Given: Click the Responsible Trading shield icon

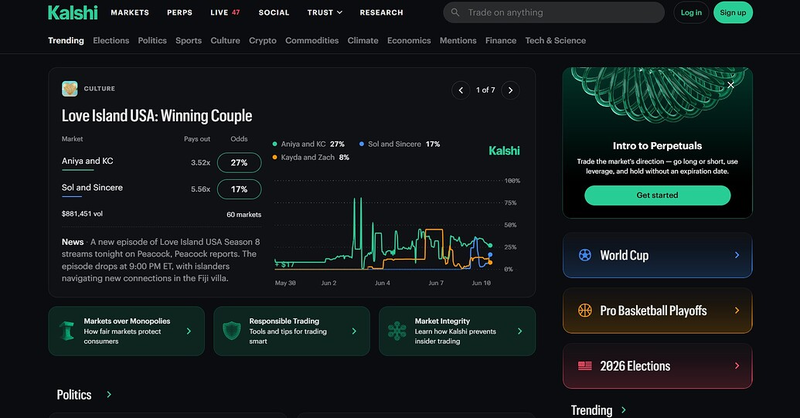Looking at the screenshot, I should pyautogui.click(x=232, y=331).
